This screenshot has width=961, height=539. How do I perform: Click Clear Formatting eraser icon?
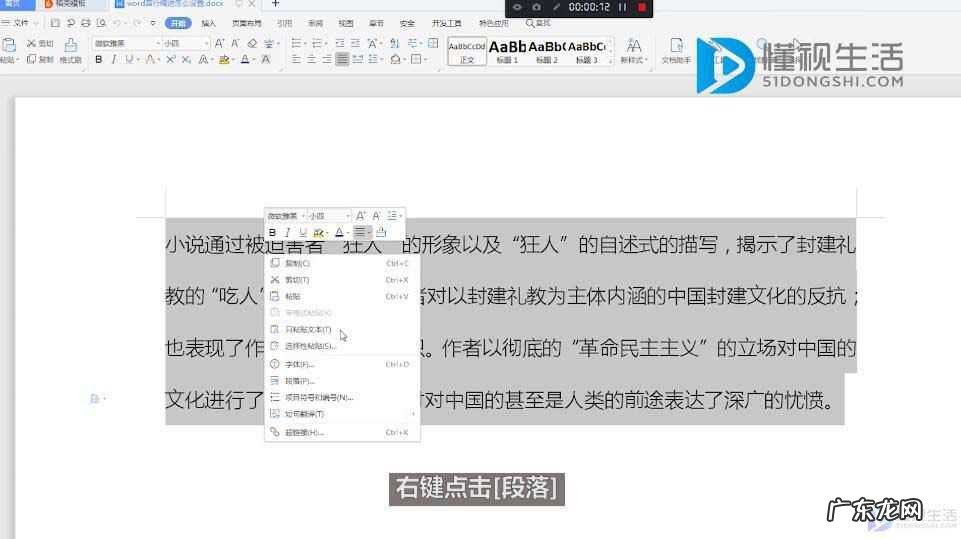click(252, 44)
